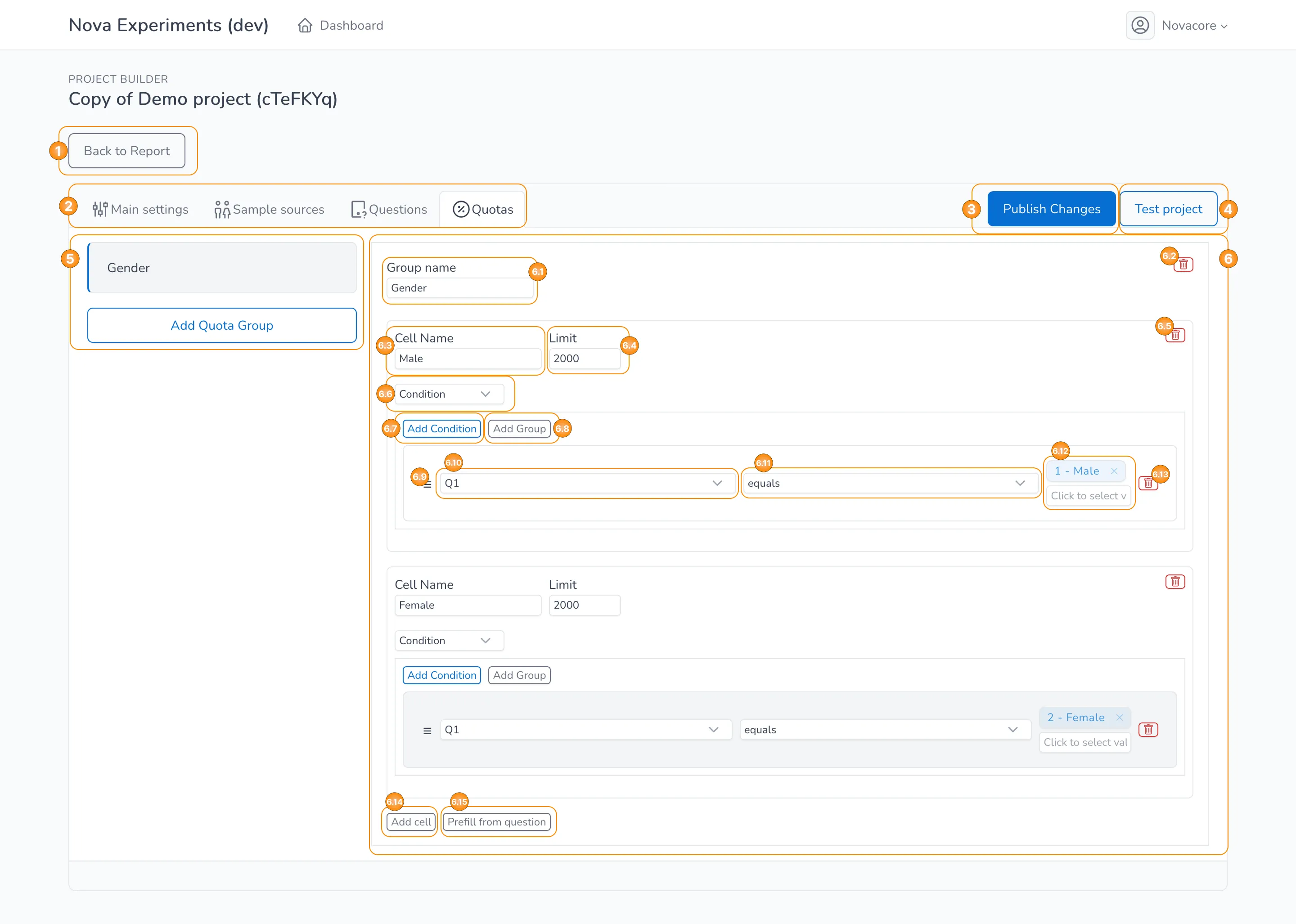
Task: Open Novacore account menu
Action: coord(1194,26)
